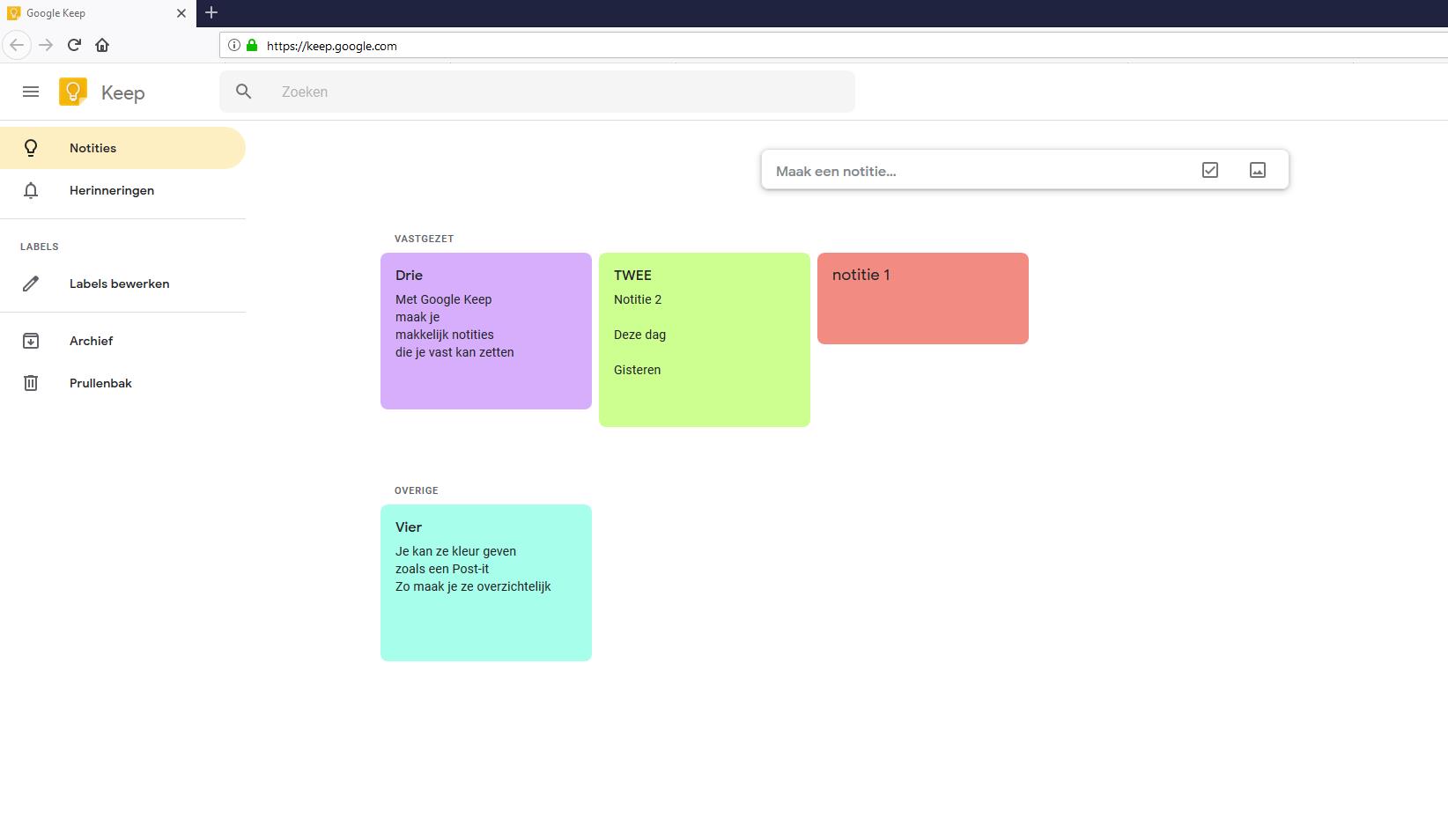Reload the page with the refresh icon
The image size is (1448, 840).
[74, 45]
